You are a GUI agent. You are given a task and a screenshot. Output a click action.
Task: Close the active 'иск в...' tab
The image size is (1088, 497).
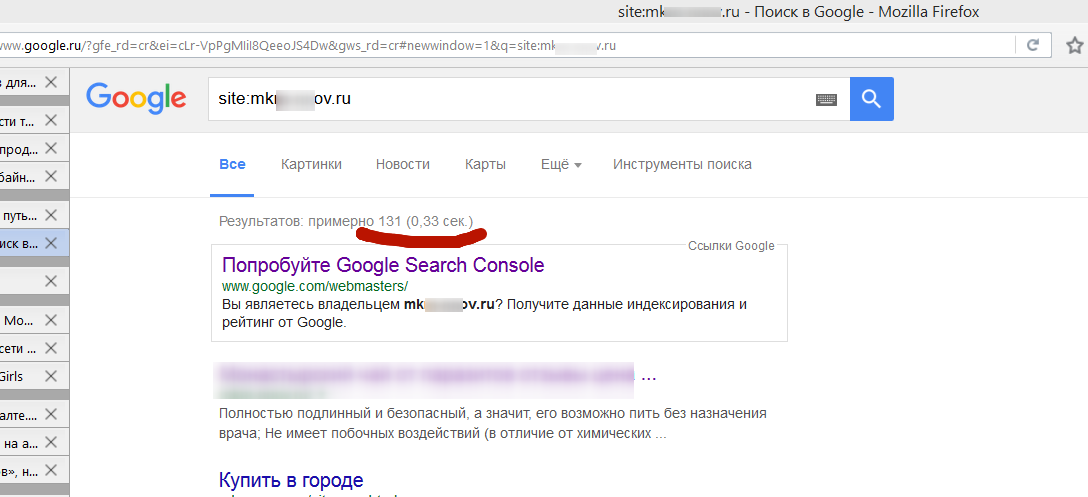click(51, 243)
